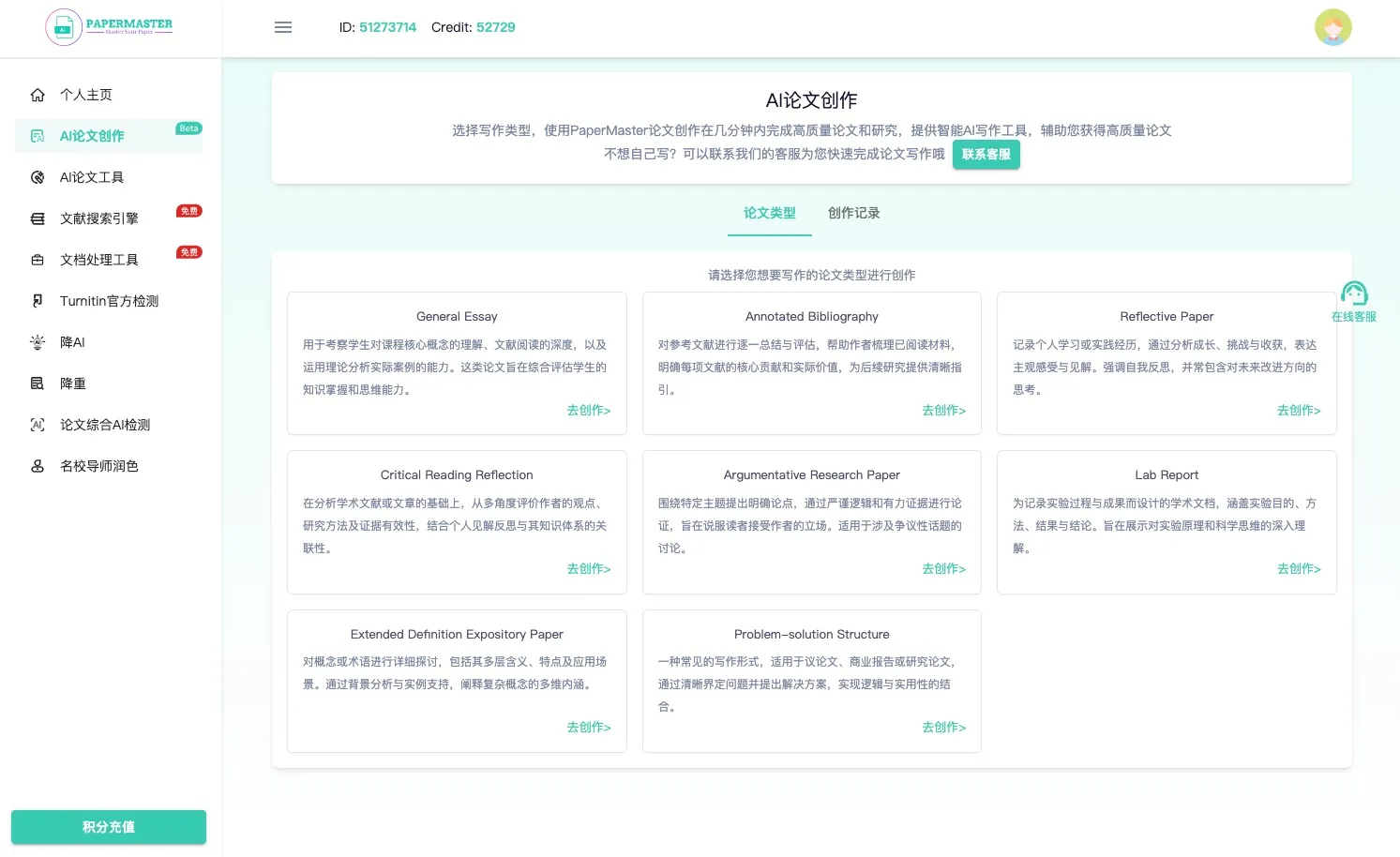Open 论文综合AI检测 in the sidebar
This screenshot has width=1400, height=857.
(104, 425)
